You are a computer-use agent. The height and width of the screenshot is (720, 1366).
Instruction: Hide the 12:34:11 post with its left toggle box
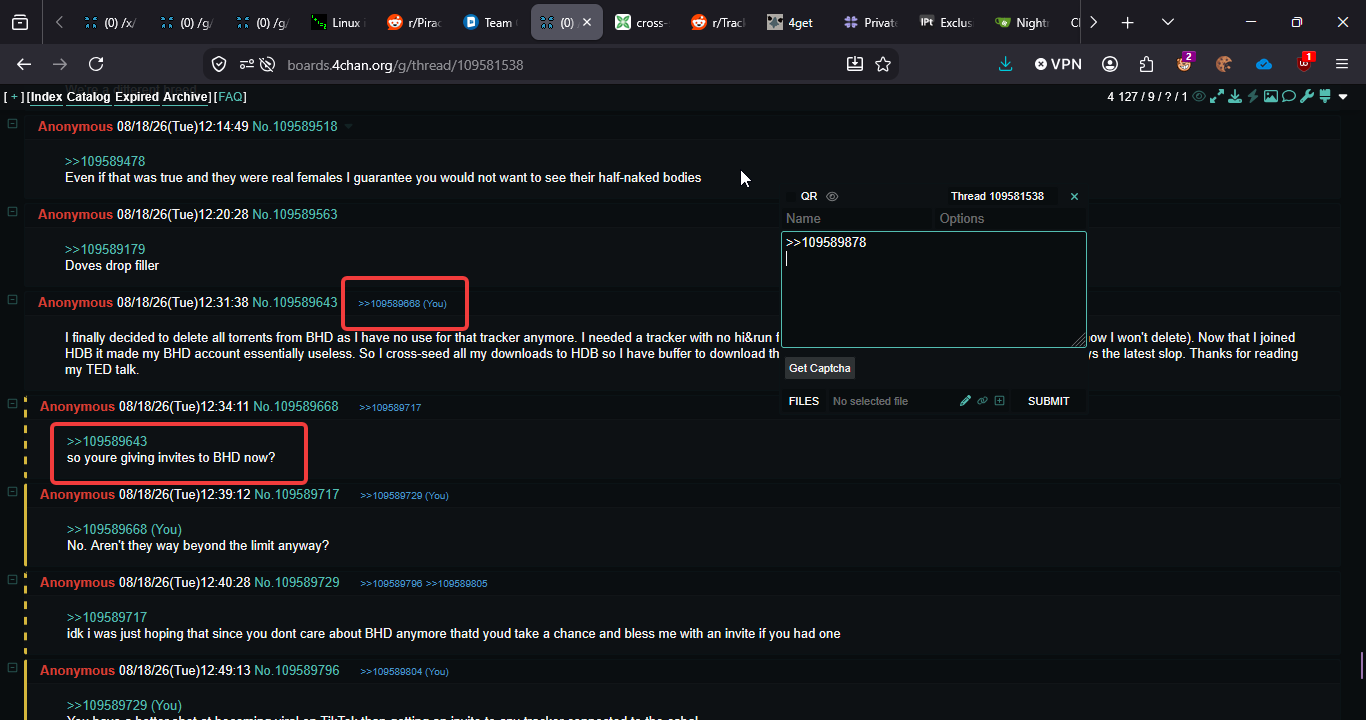13,404
